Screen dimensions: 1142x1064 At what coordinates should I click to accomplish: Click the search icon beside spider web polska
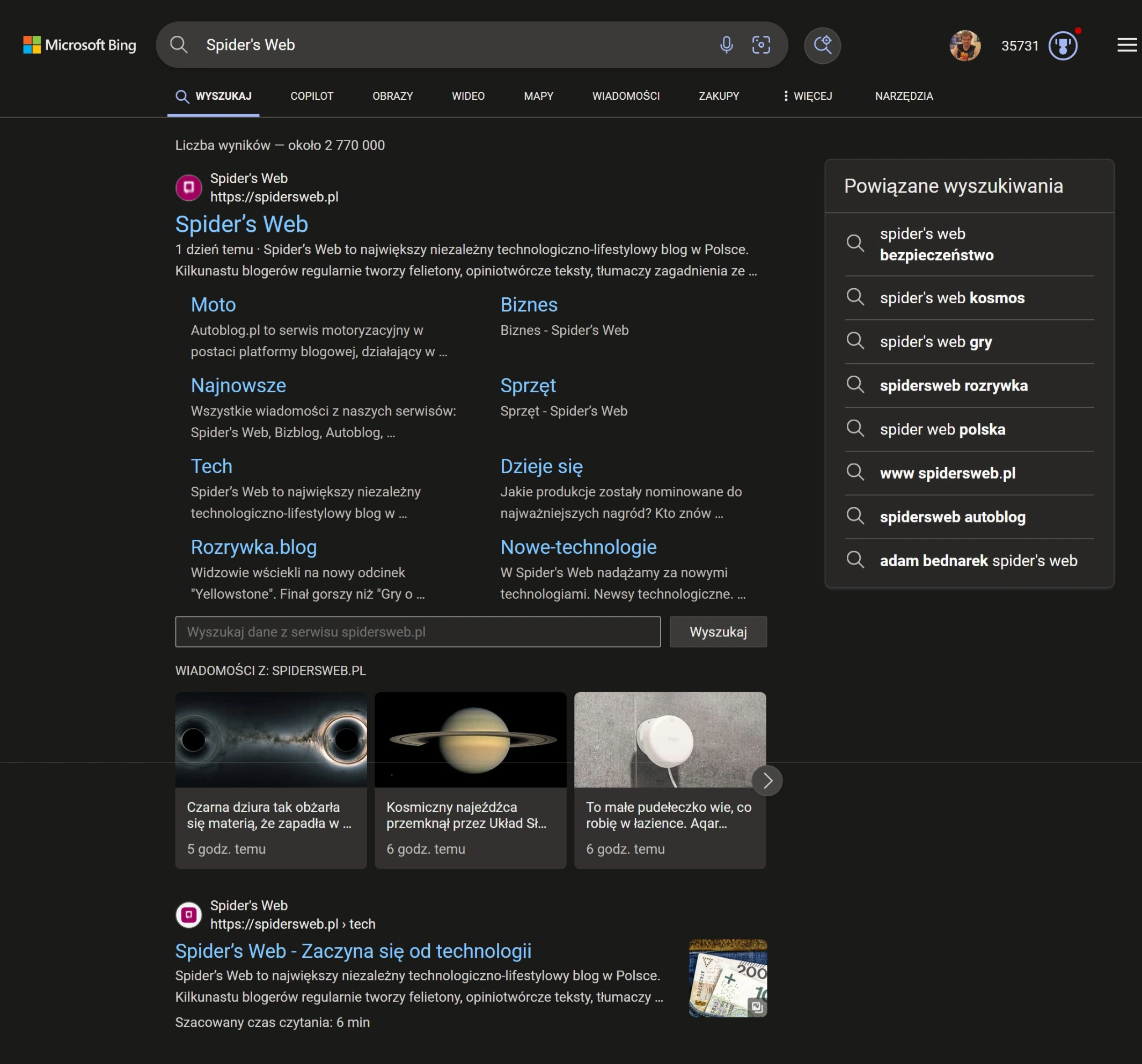coord(855,428)
